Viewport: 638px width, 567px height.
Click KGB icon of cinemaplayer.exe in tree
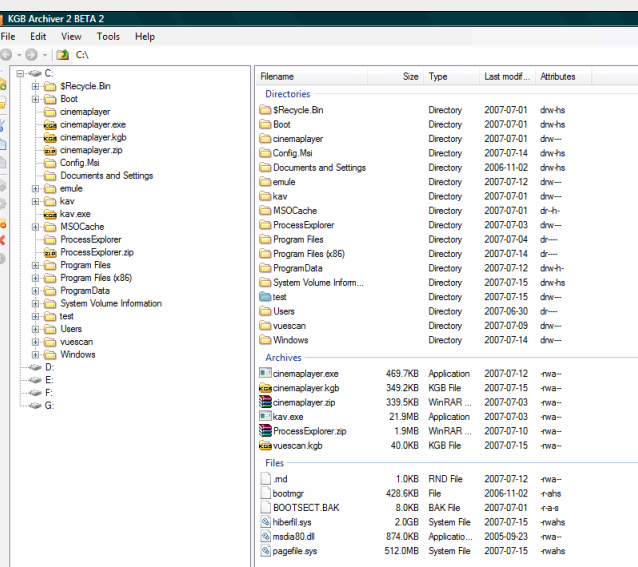point(50,125)
